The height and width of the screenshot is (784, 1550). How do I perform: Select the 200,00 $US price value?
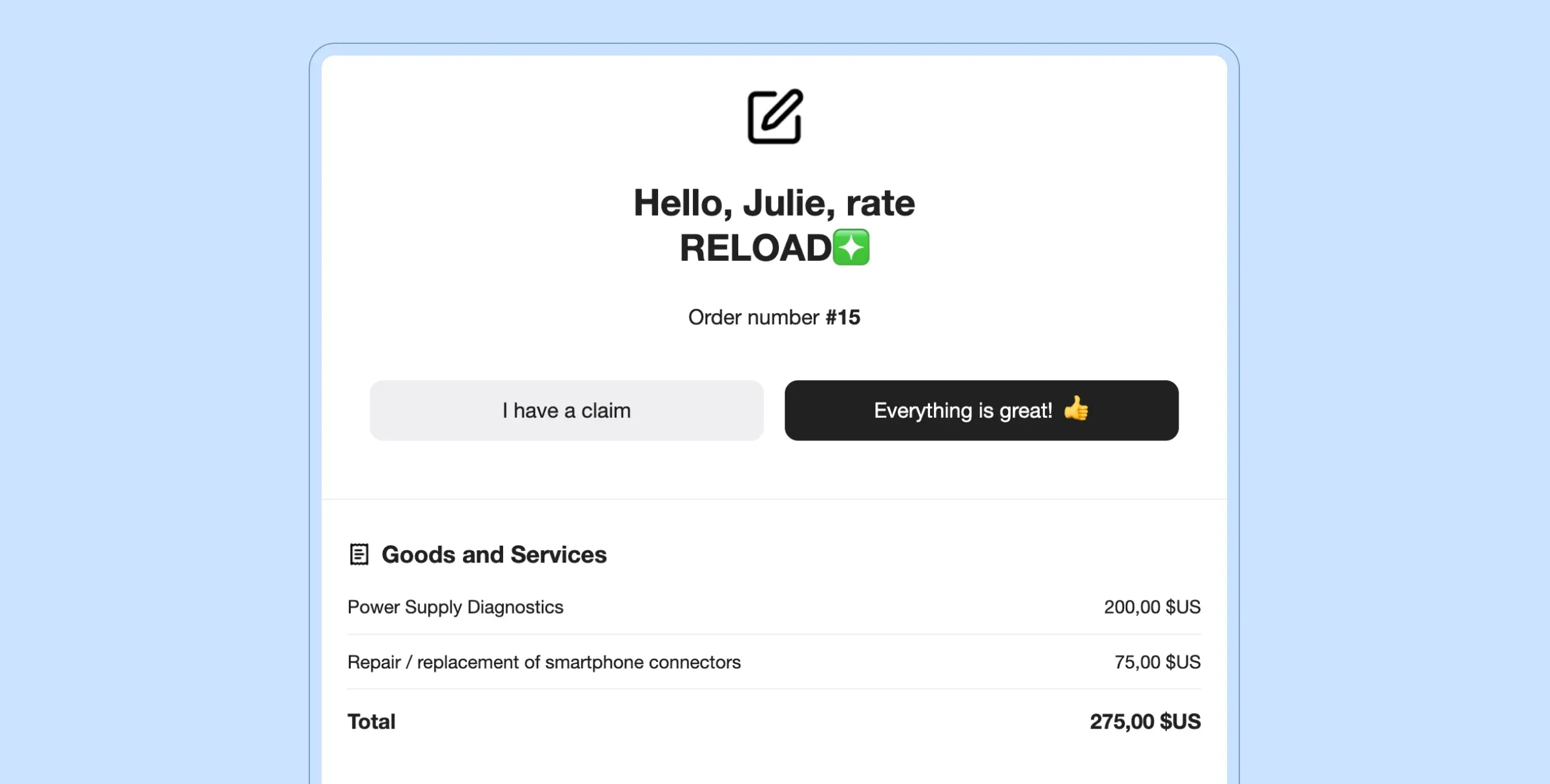pos(1152,607)
